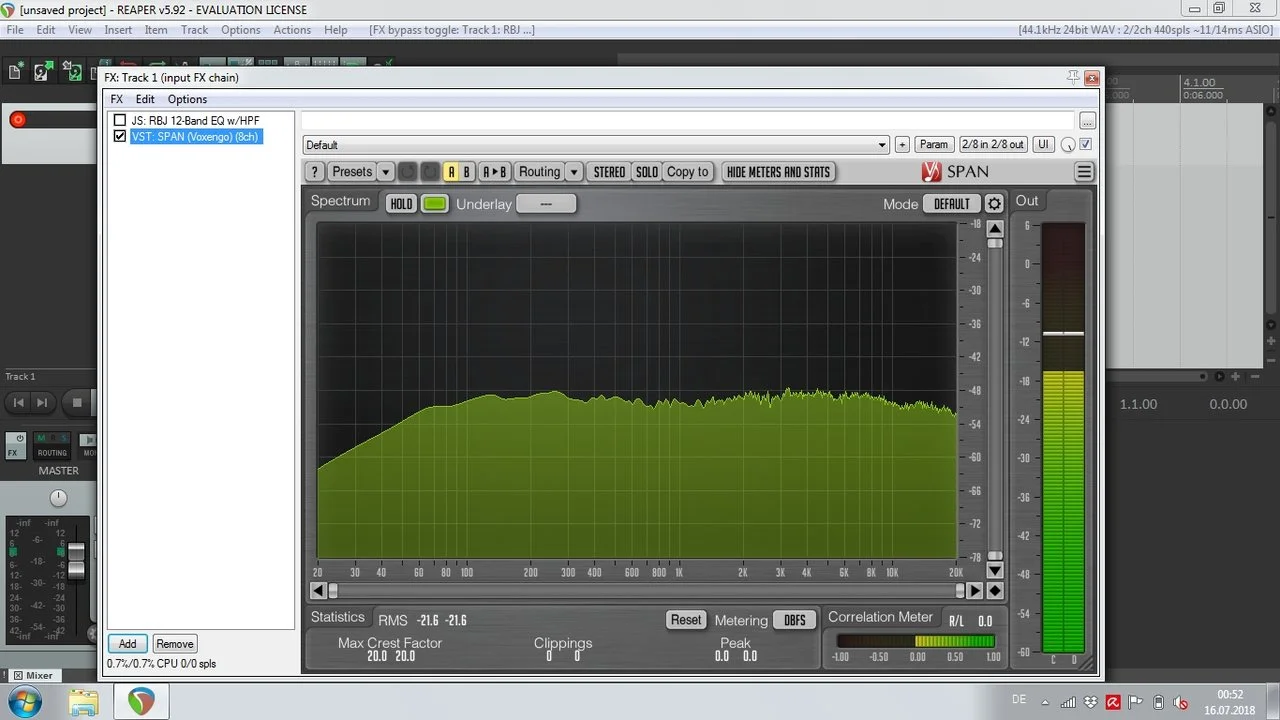This screenshot has height=720, width=1280.
Task: Open the Options menu in FX window
Action: tap(187, 99)
